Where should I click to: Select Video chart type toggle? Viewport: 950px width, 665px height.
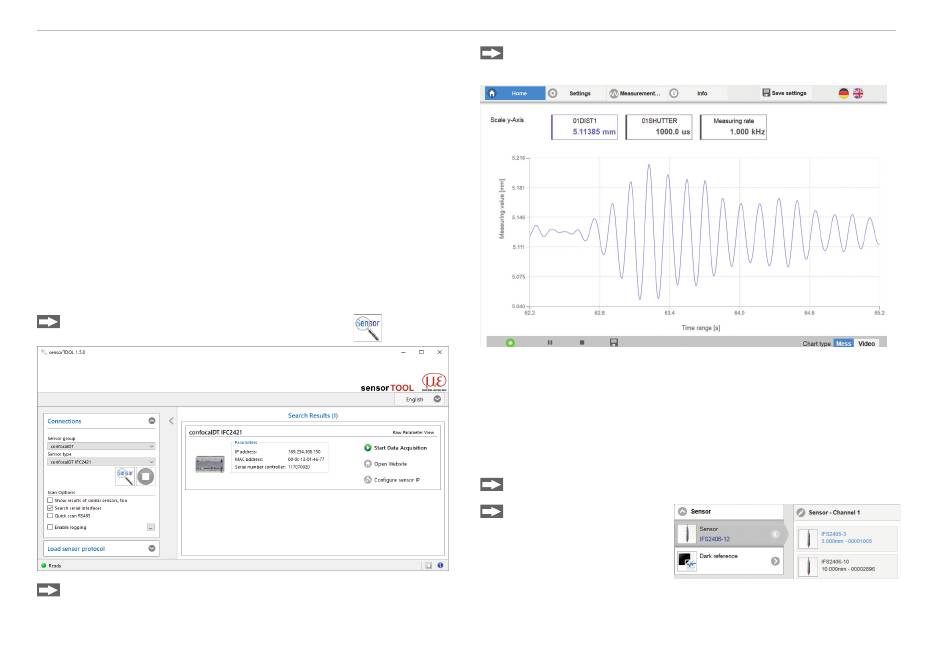pyautogui.click(x=866, y=343)
